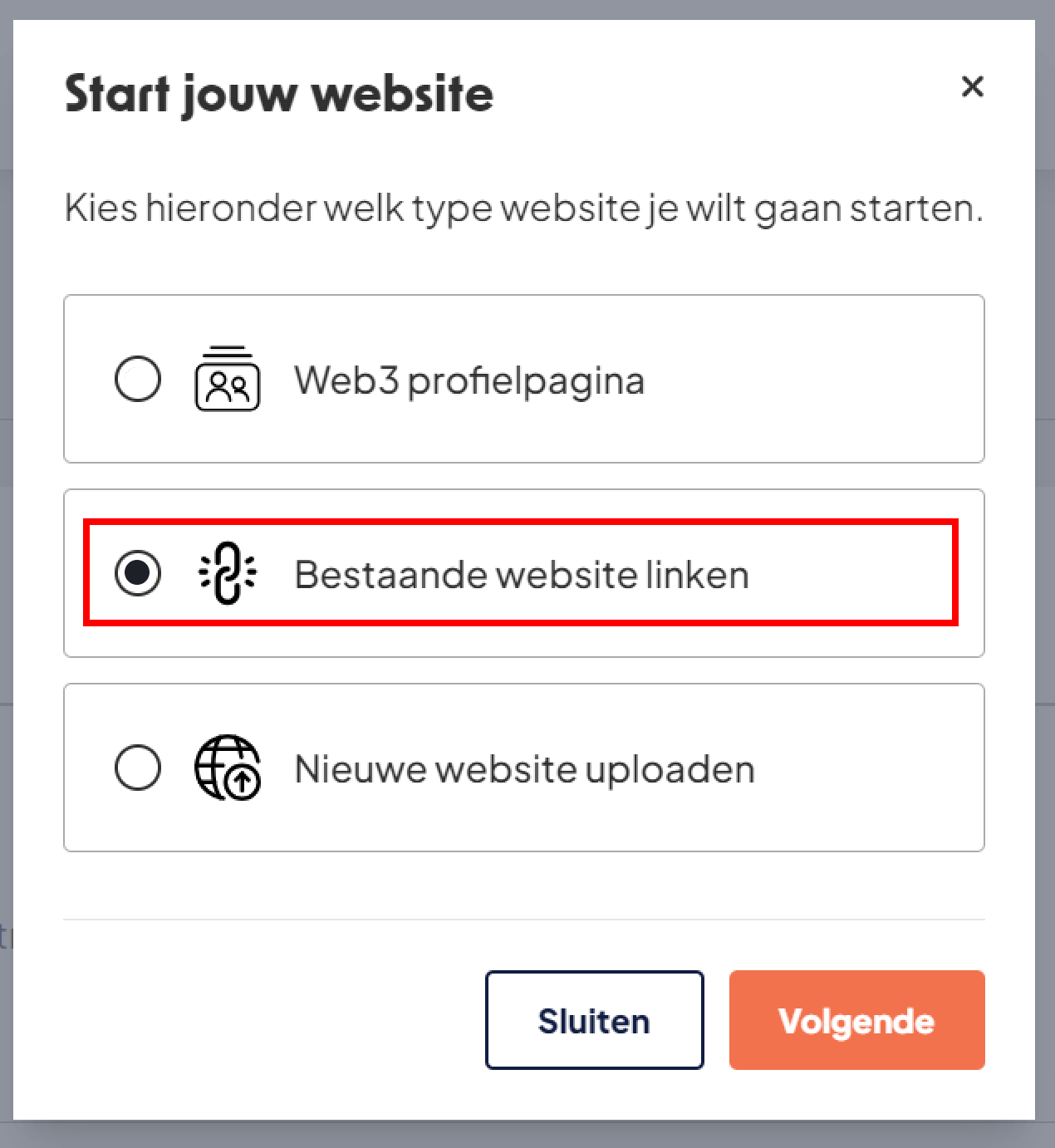This screenshot has width=1055, height=1148.
Task: Click empty space in Web3 profielpagina card
Action: click(x=814, y=380)
